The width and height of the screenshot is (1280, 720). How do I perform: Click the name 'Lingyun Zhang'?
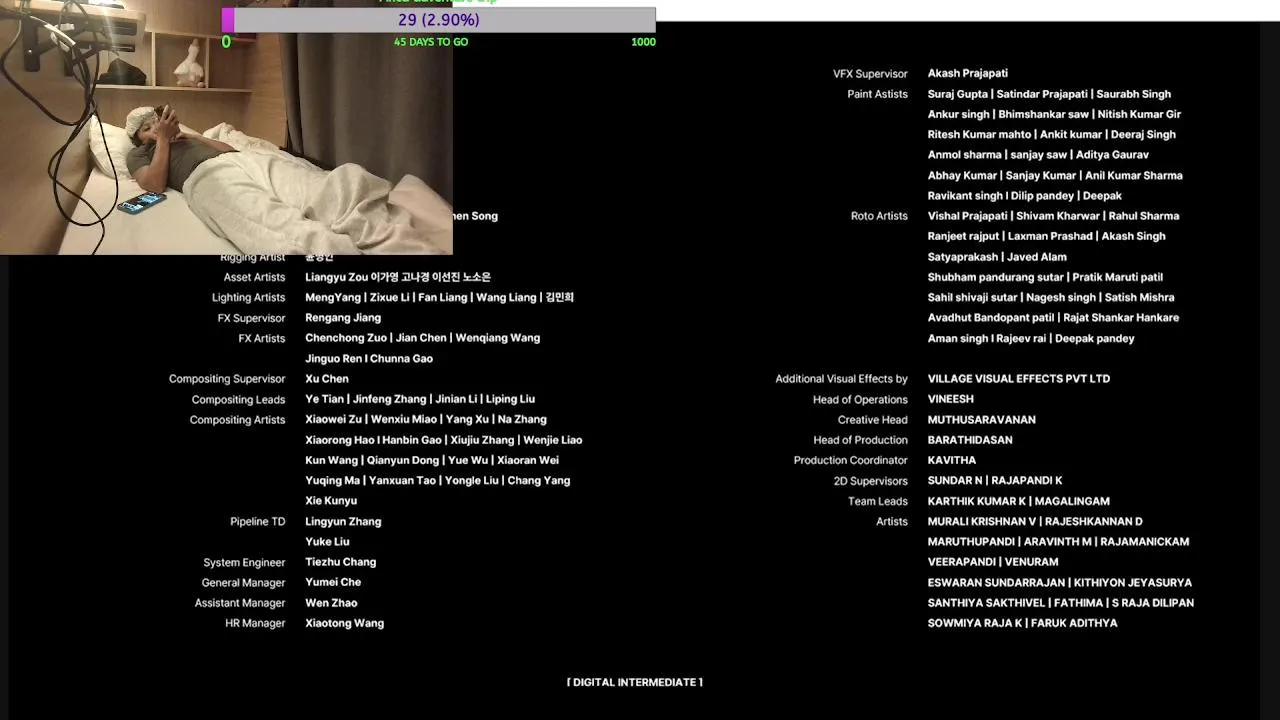343,522
